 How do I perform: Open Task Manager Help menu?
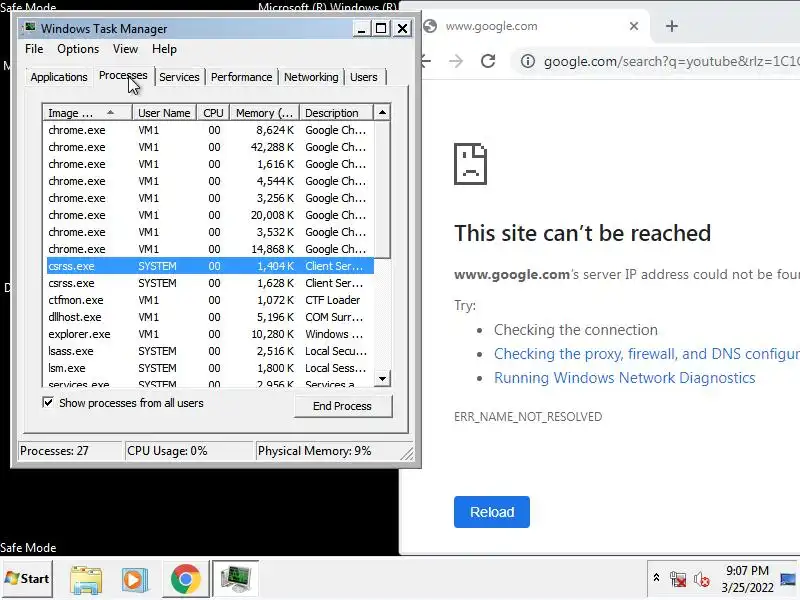(x=164, y=49)
